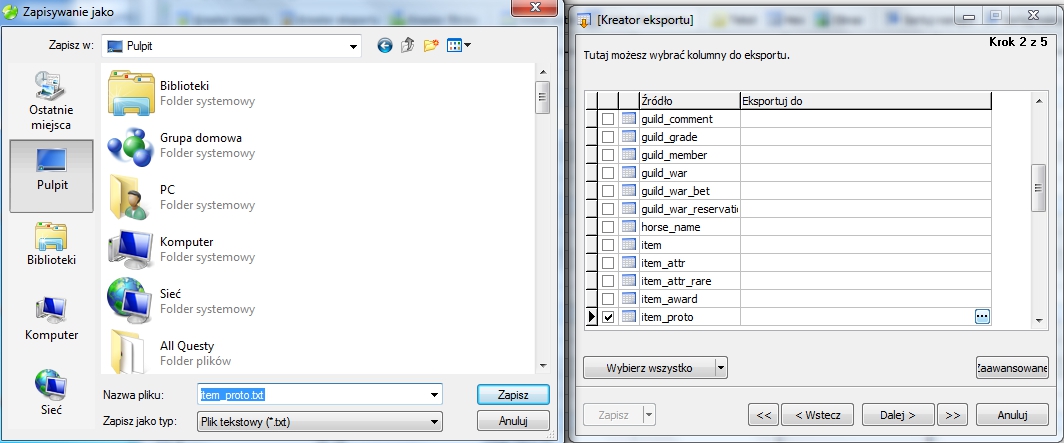Click Anuluj in the export wizard
The image size is (1064, 443).
(1012, 415)
